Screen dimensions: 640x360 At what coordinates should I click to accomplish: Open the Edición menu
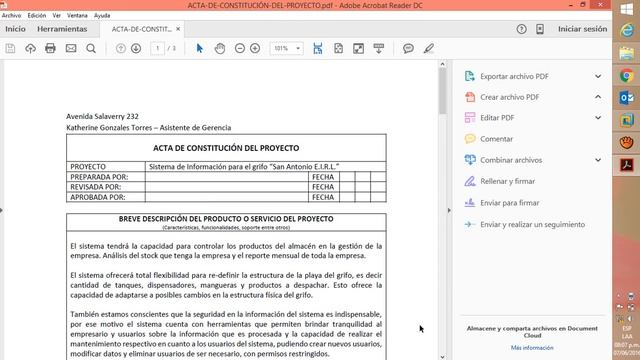[37, 16]
